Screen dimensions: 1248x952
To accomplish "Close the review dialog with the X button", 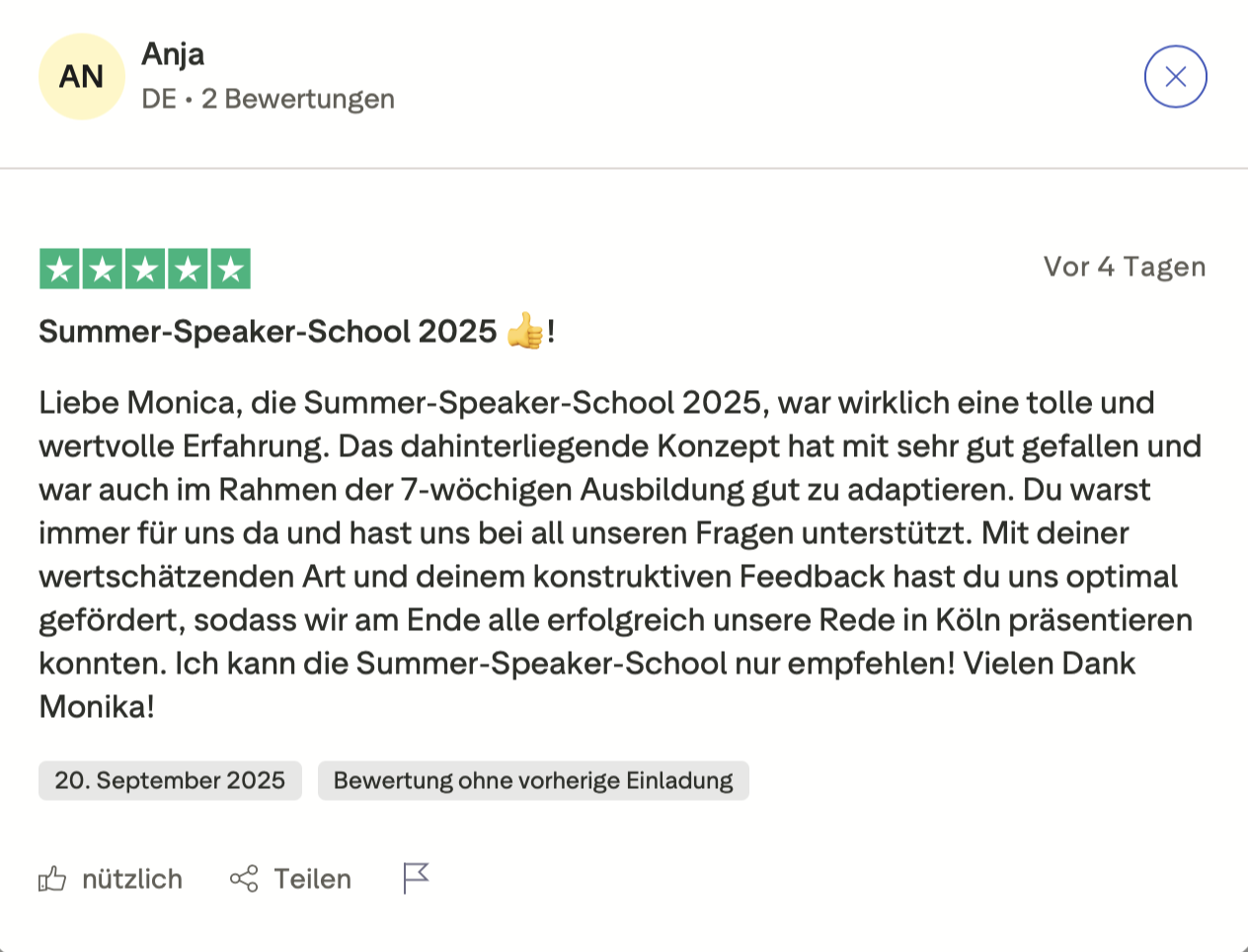I will [x=1175, y=77].
